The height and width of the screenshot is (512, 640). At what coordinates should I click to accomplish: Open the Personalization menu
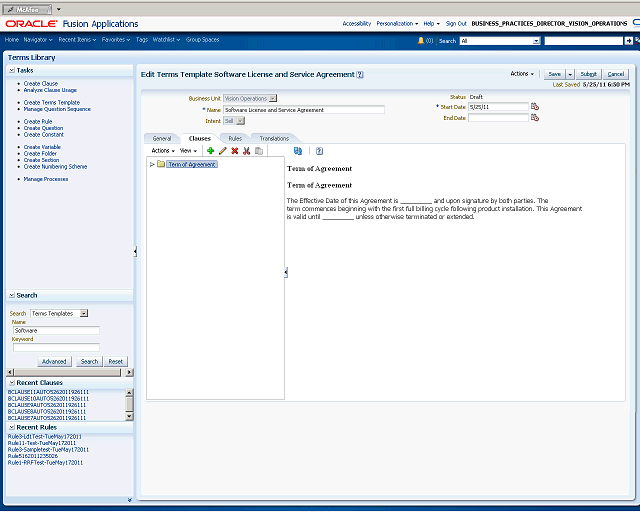[x=397, y=24]
